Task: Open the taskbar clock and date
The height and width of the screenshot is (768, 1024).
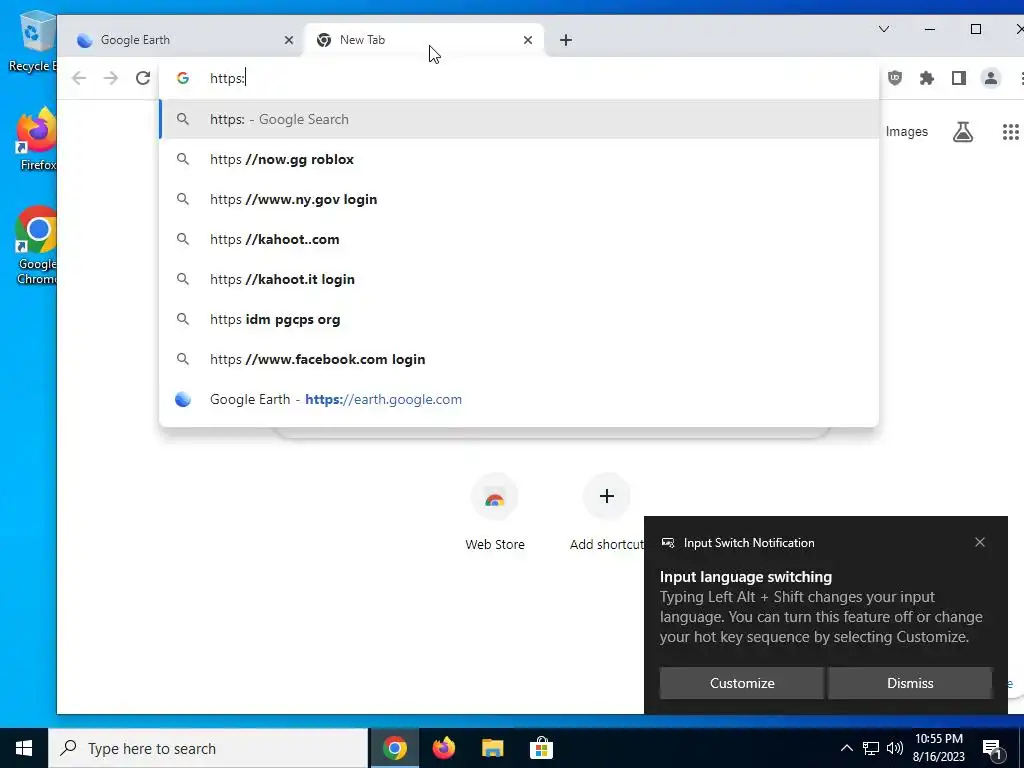Action: click(x=938, y=748)
